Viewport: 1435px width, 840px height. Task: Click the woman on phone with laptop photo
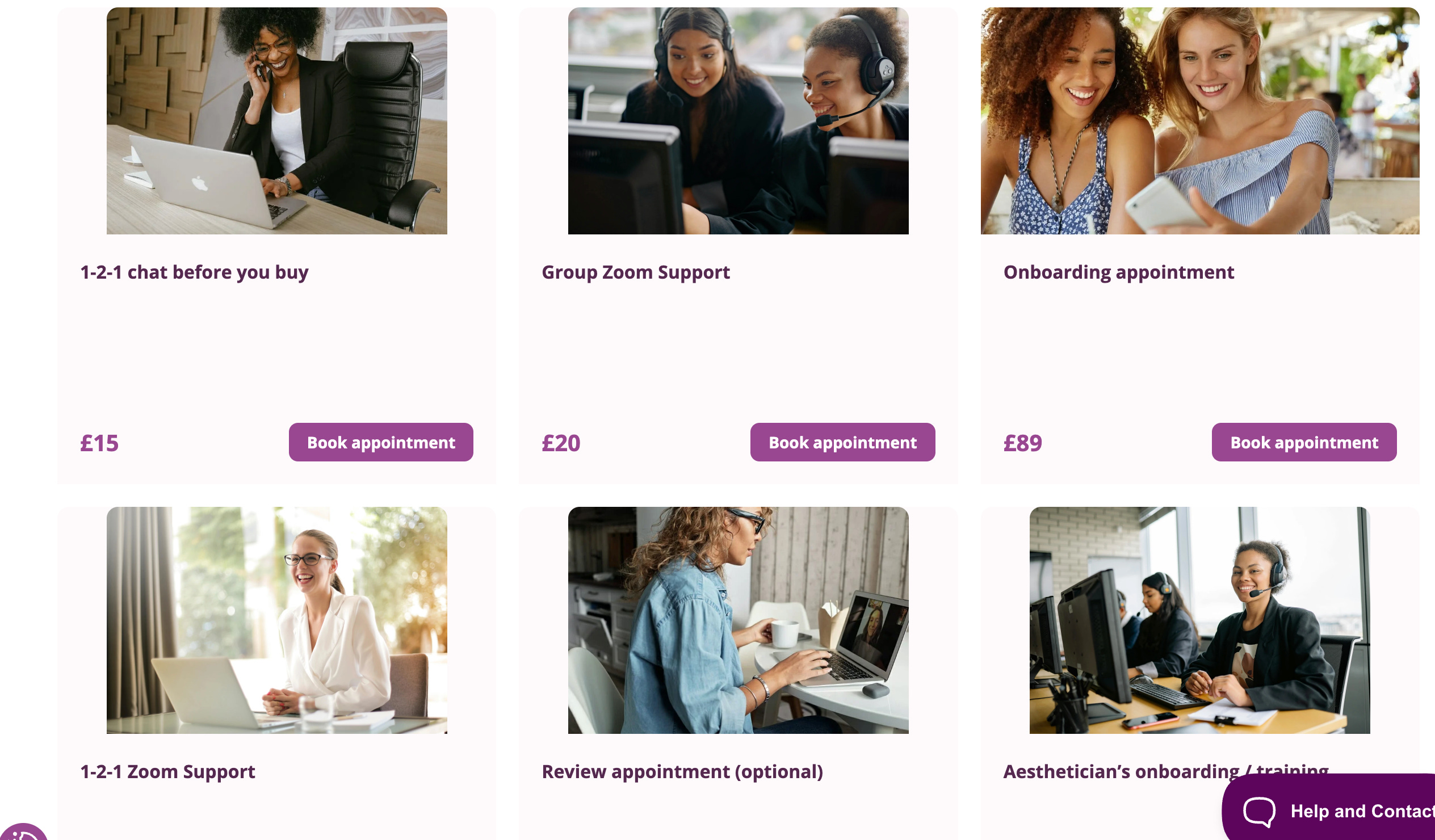pos(277,121)
